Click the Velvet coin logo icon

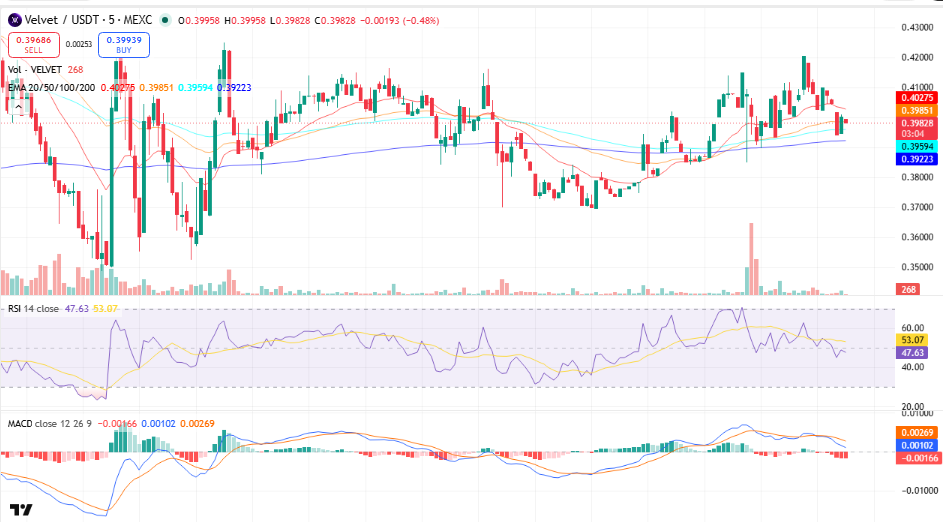pyautogui.click(x=14, y=20)
